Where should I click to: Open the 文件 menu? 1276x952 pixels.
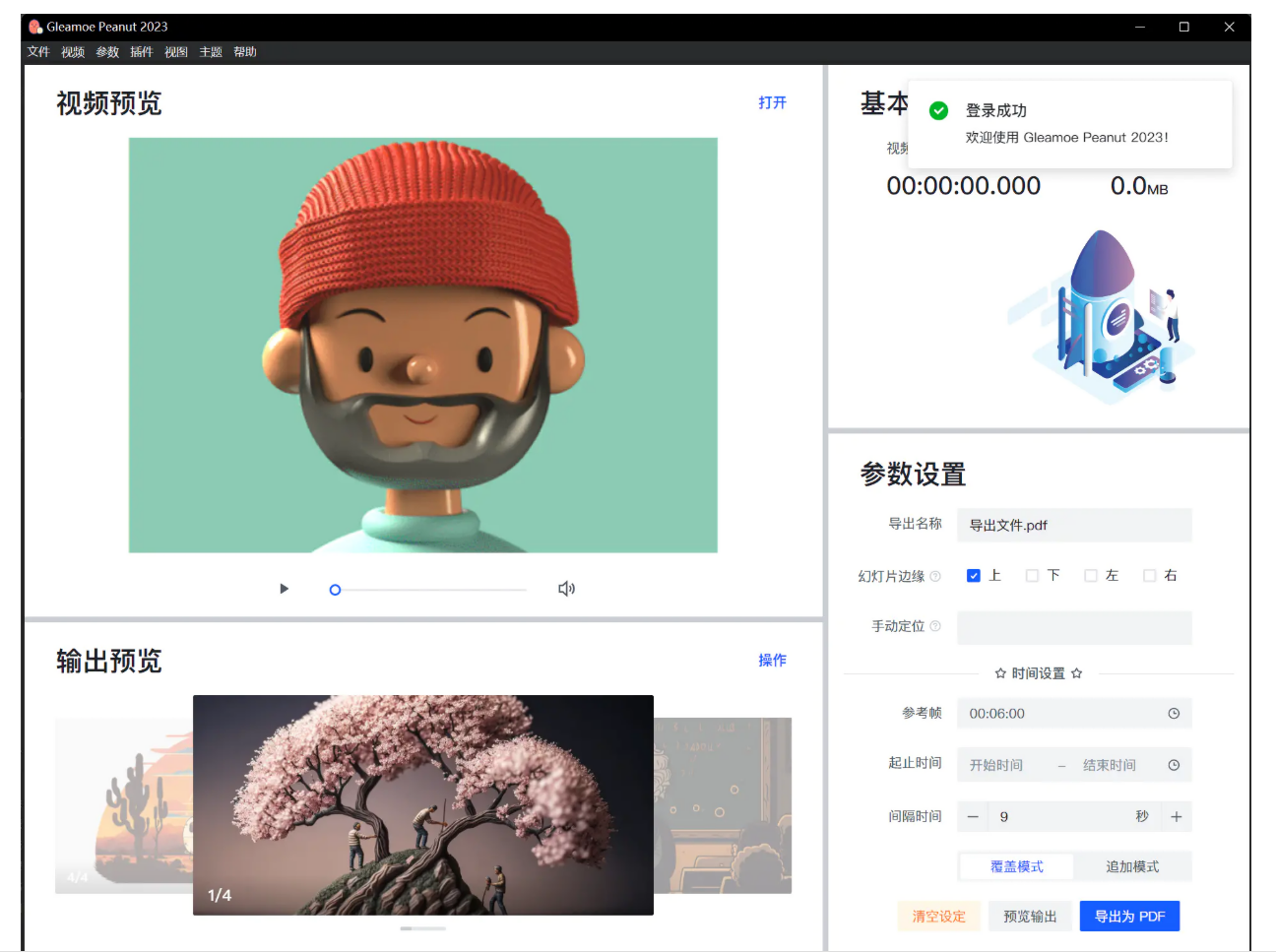(x=38, y=52)
